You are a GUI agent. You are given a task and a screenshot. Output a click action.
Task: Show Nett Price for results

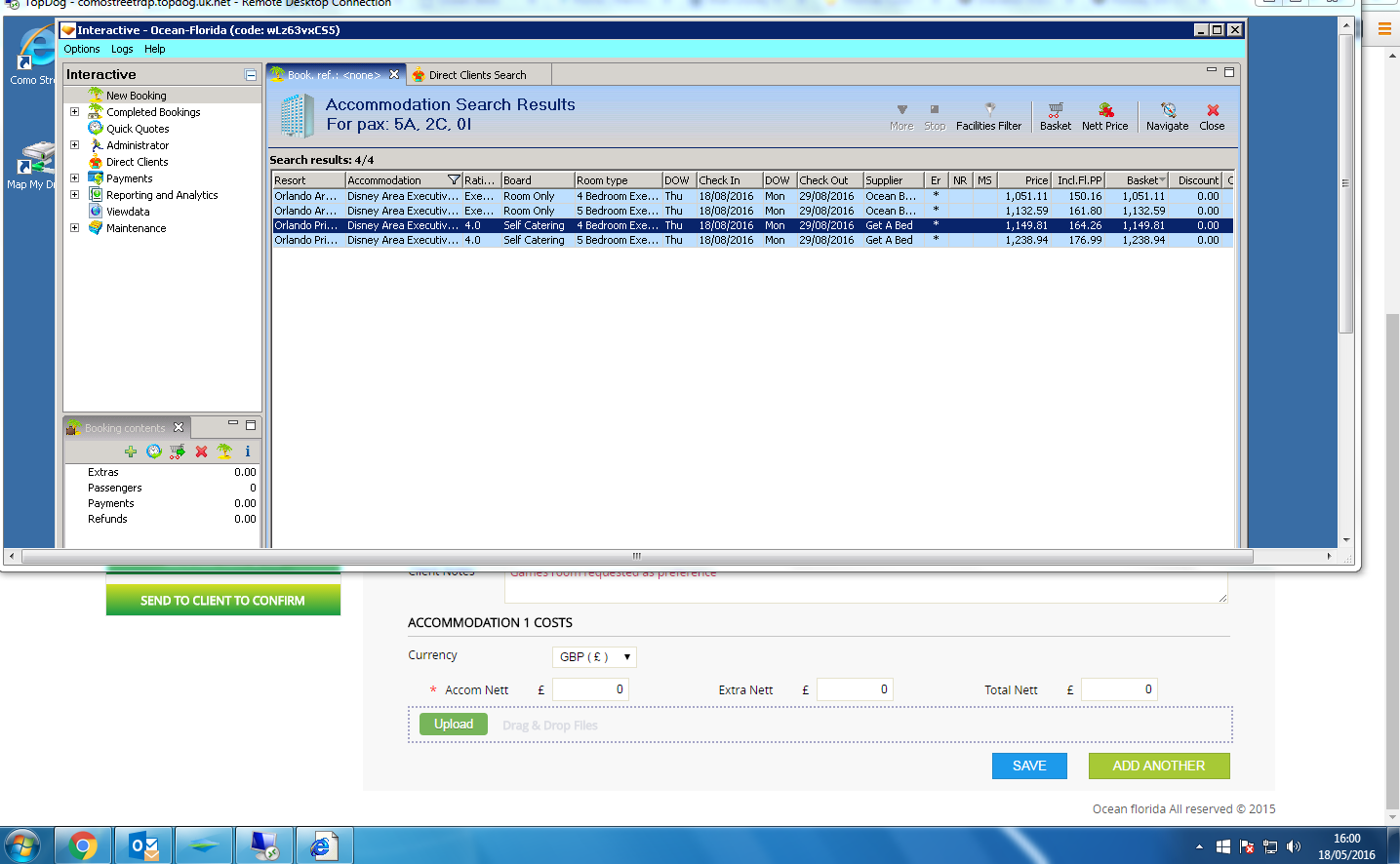click(1104, 117)
